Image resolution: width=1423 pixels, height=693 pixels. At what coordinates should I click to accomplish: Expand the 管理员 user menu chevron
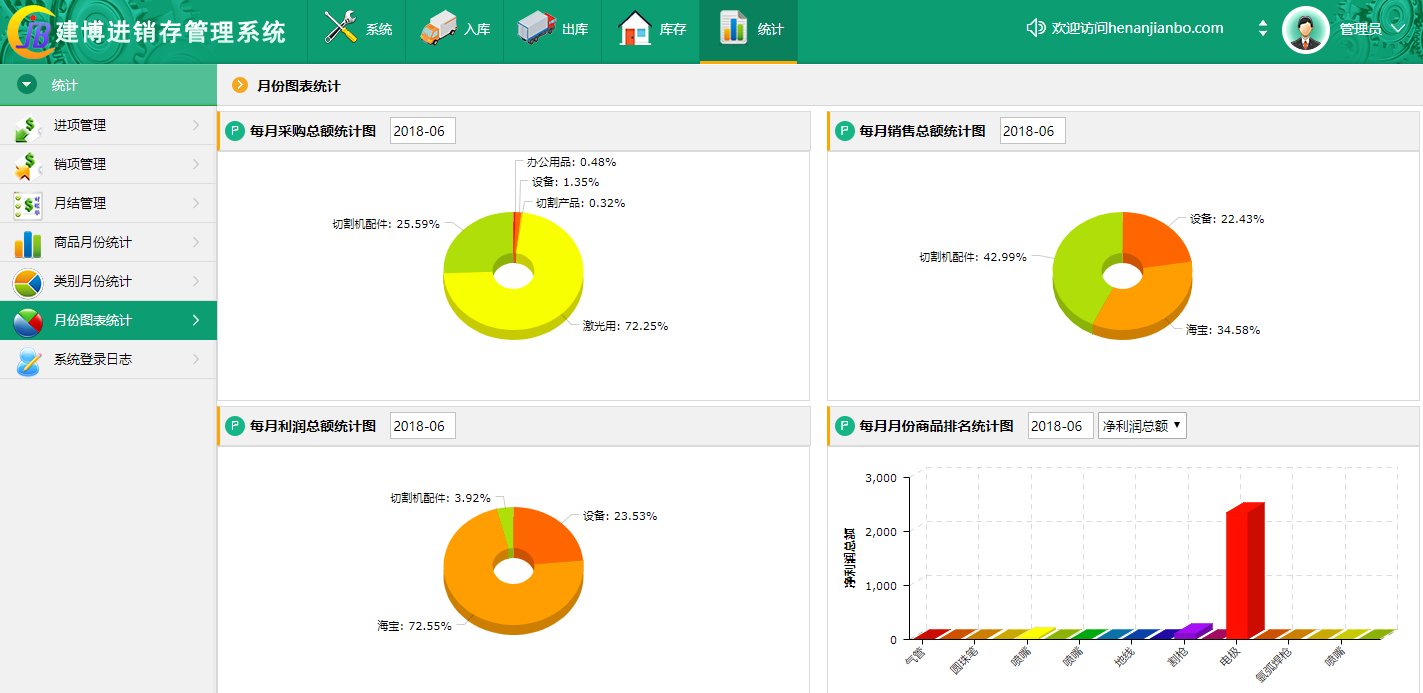(x=1399, y=28)
